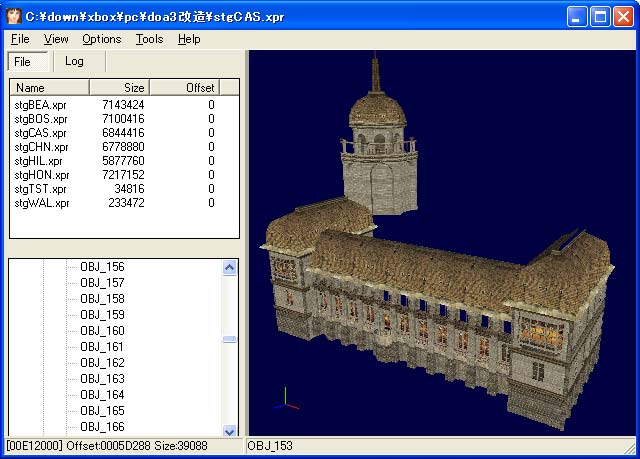640x459 pixels.
Task: Click the size value 6778880
Action: [x=123, y=147]
